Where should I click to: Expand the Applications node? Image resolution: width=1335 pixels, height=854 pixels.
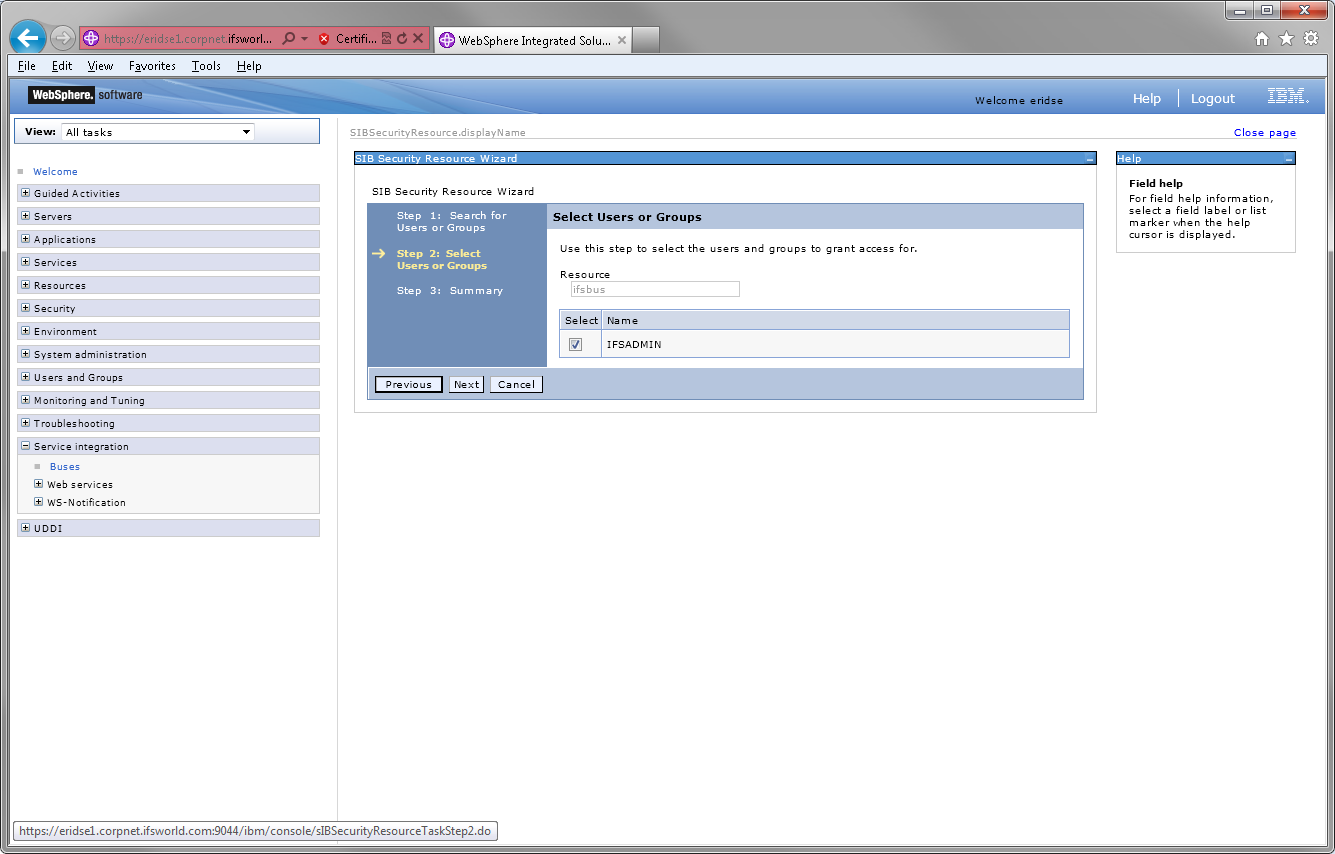point(26,239)
